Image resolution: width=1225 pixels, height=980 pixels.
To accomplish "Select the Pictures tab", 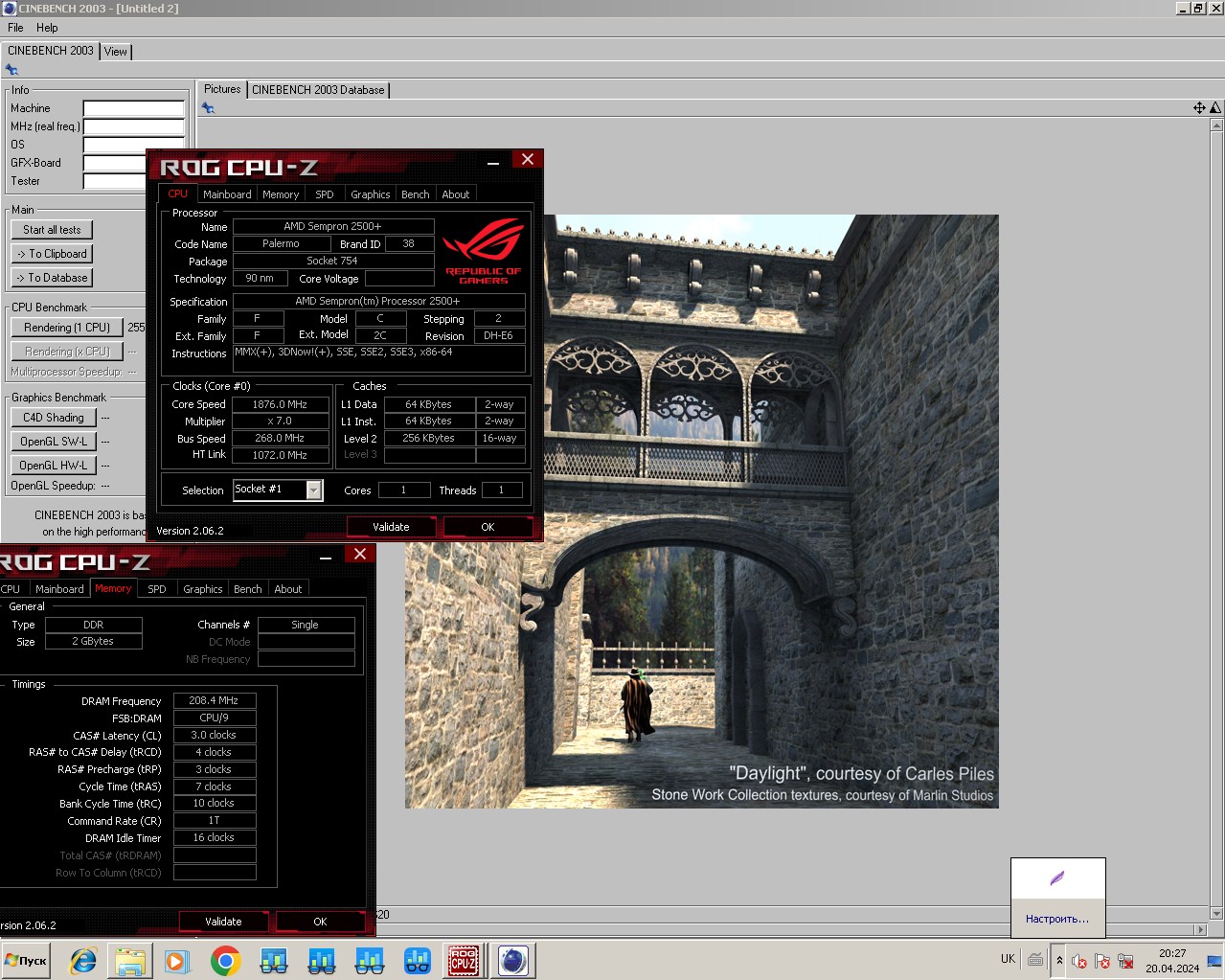I will click(x=222, y=89).
